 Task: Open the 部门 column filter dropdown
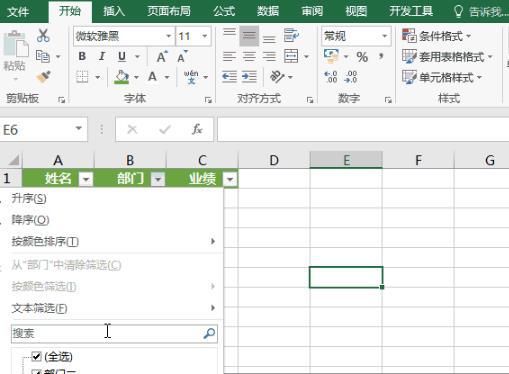158,179
